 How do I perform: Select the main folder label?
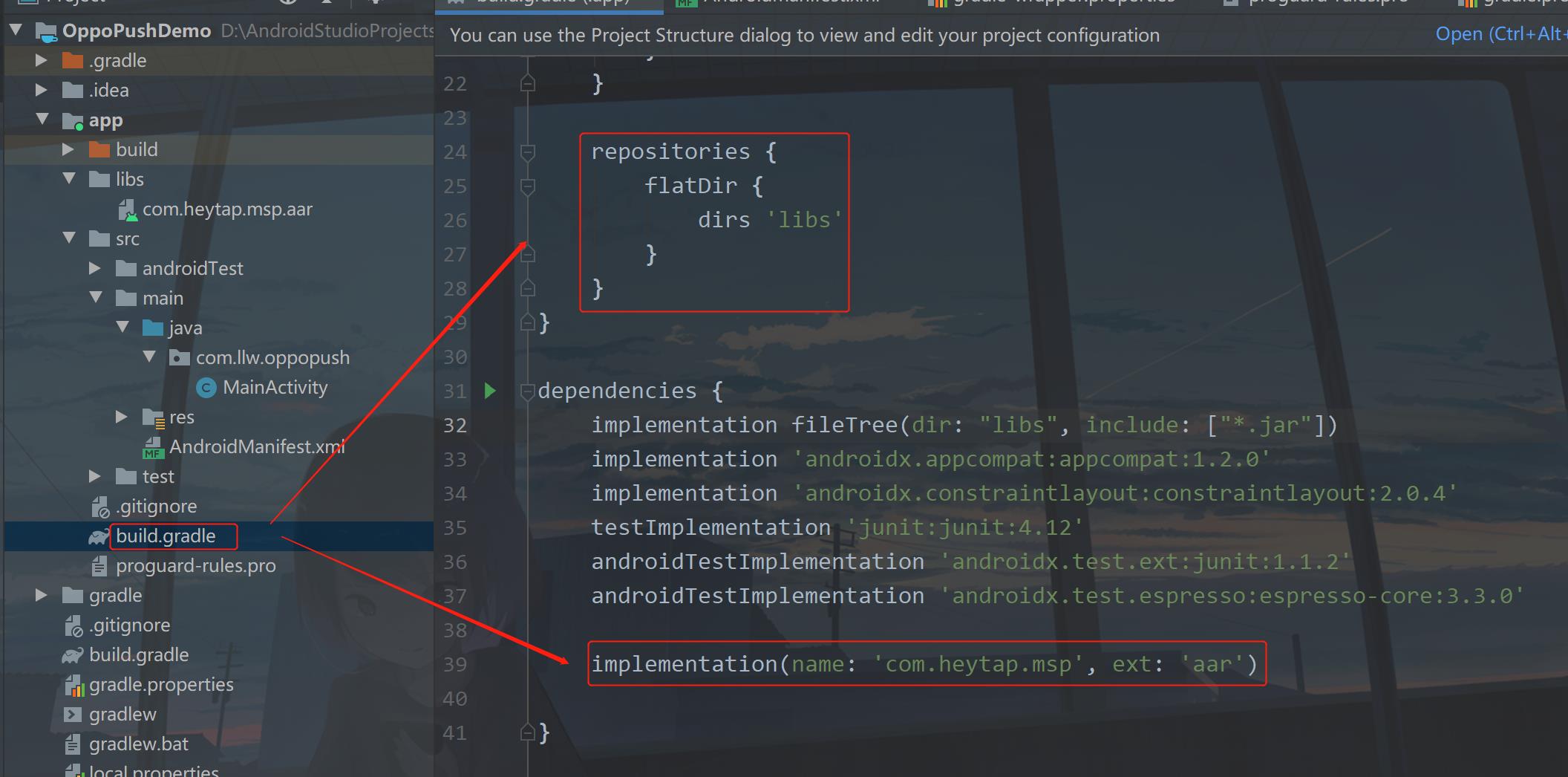click(x=163, y=298)
